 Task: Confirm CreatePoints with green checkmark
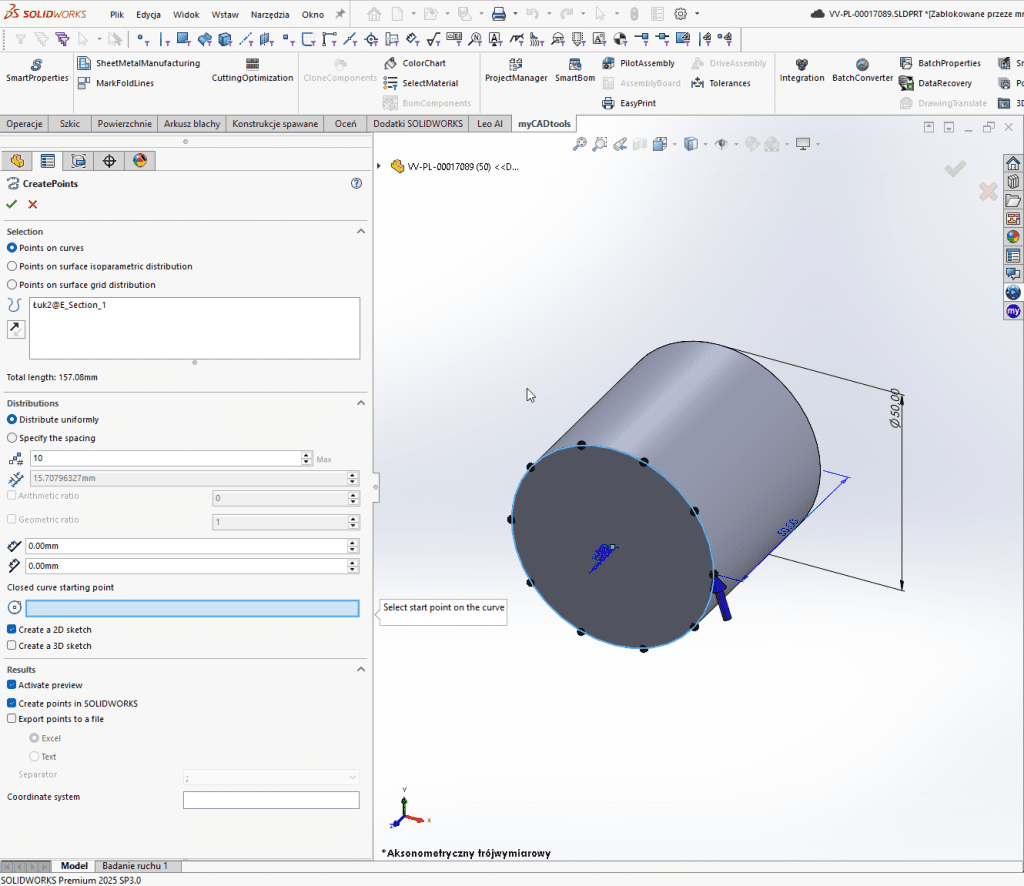12,204
